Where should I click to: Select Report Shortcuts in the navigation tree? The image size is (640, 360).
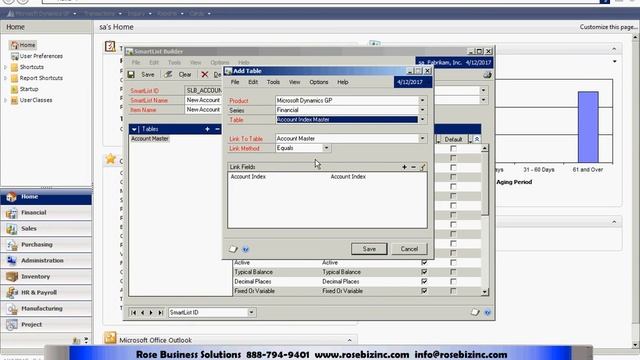[41, 78]
